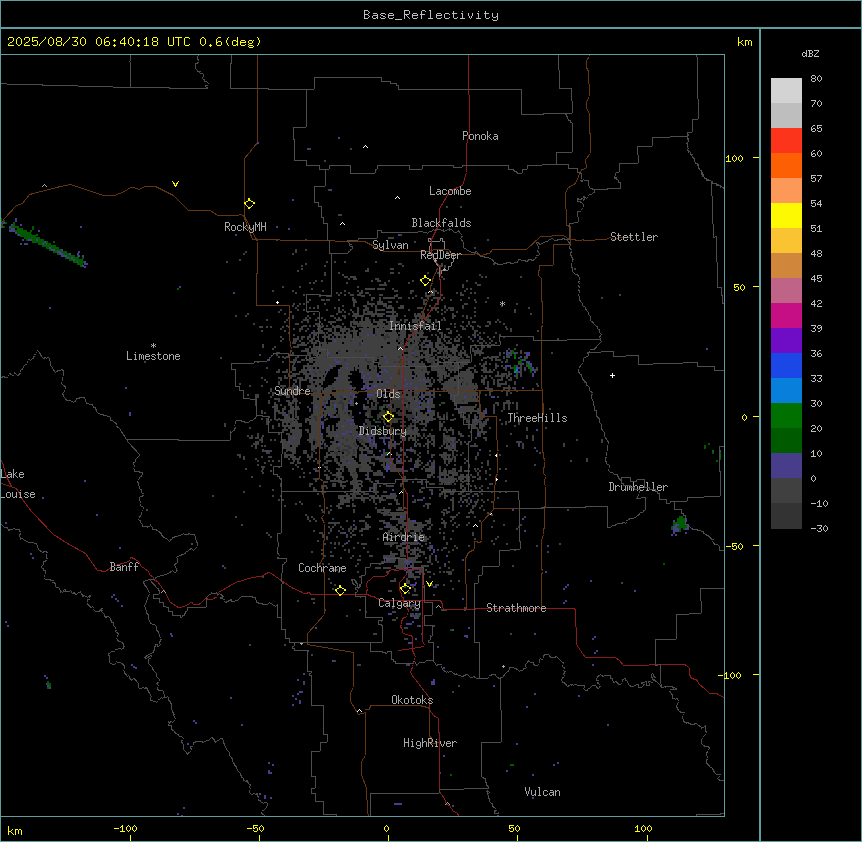The height and width of the screenshot is (842, 862).
Task: Click the Base_Reflectivity title
Action: pos(431,15)
